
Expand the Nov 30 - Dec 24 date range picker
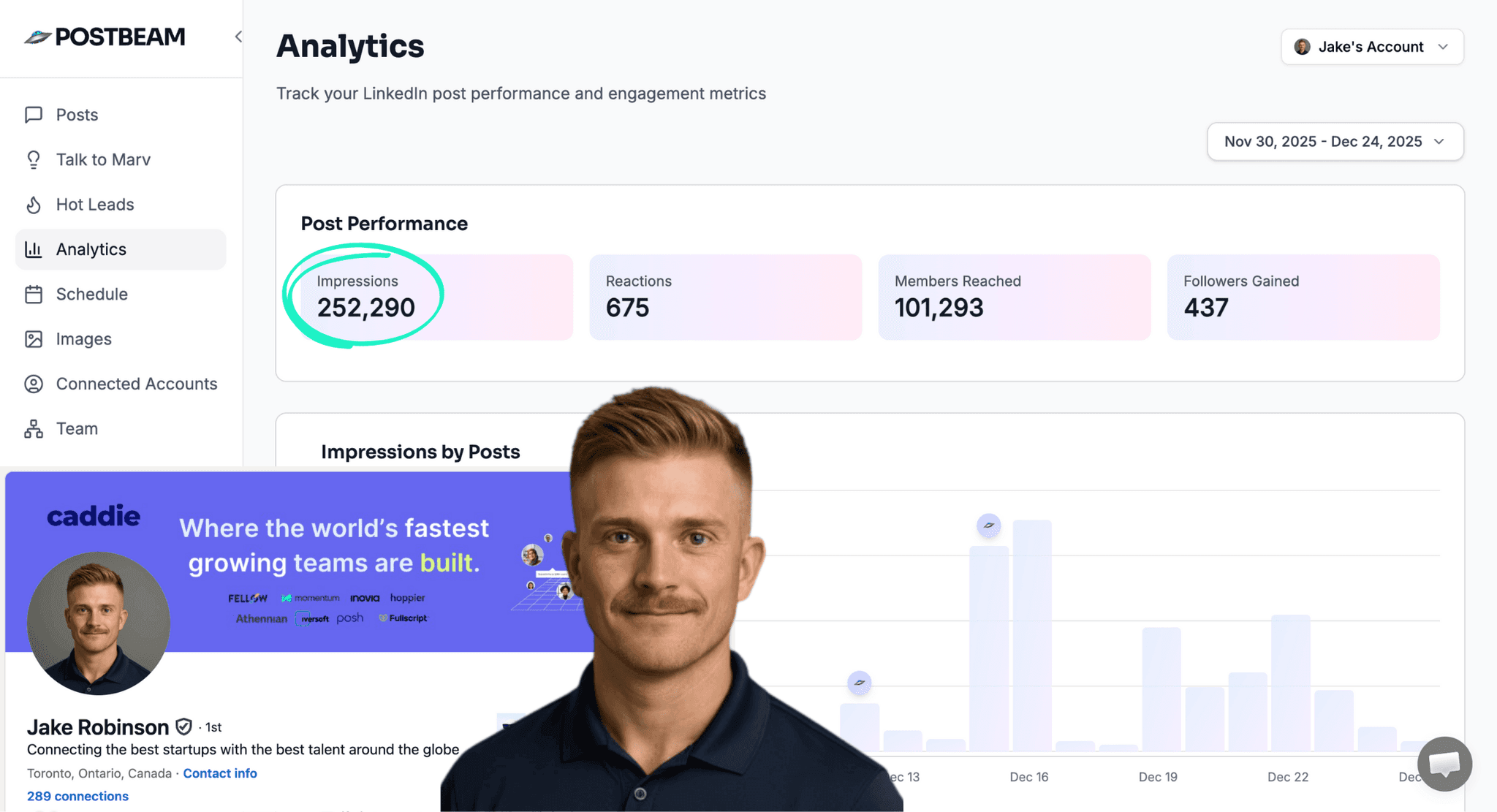coord(1334,142)
